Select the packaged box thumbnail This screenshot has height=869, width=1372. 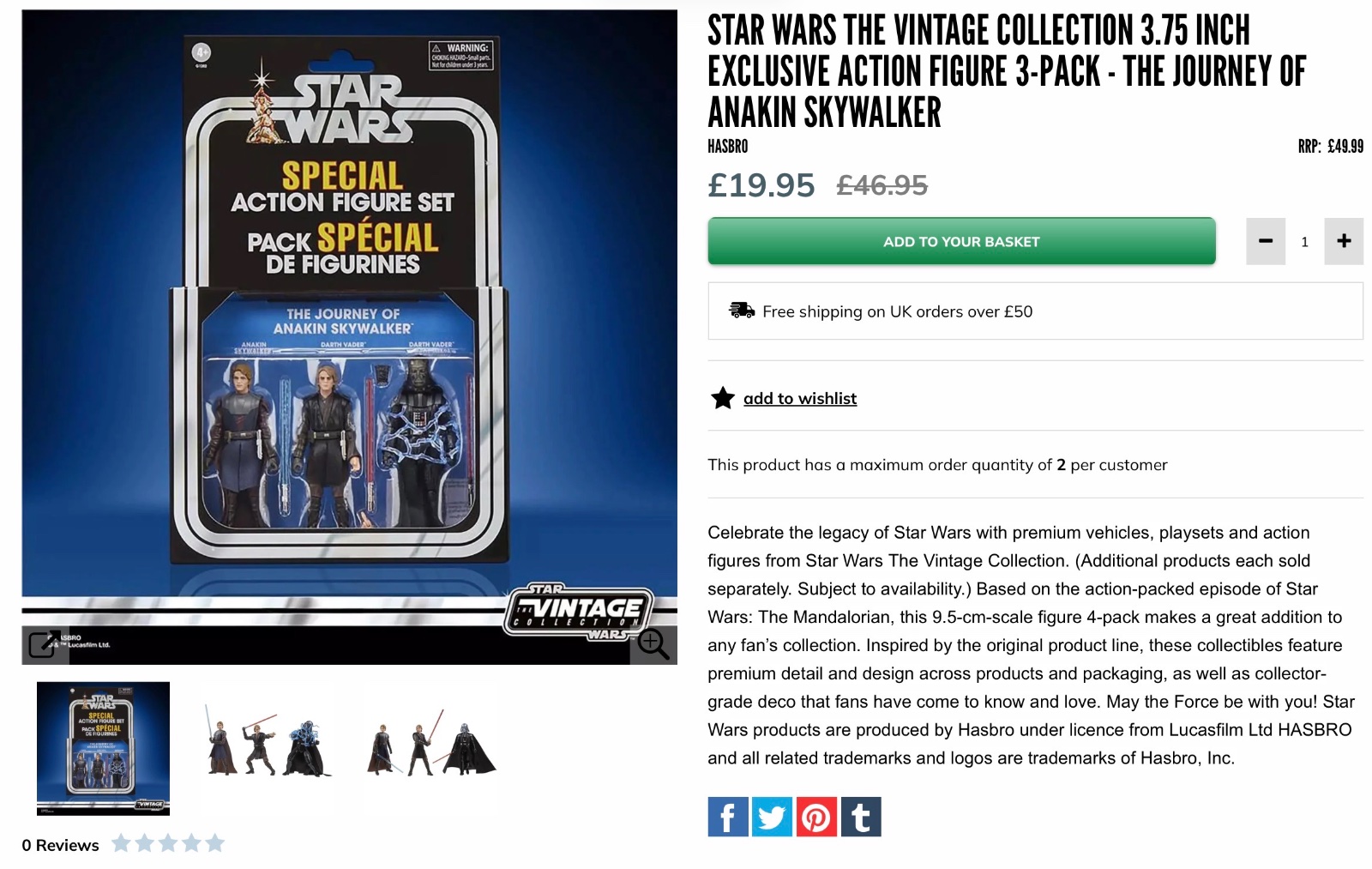[103, 748]
